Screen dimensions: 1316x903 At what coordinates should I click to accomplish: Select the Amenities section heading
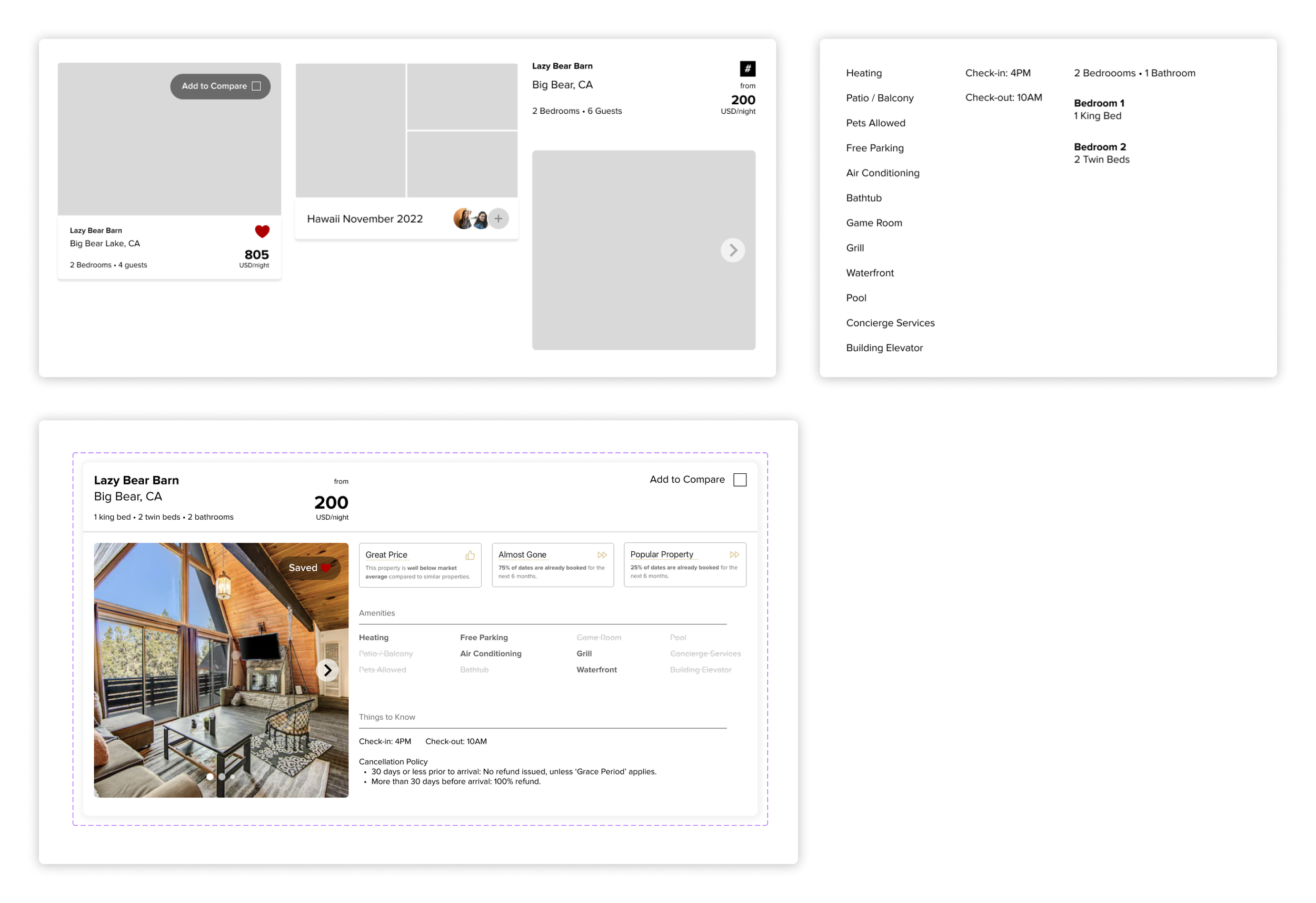(x=377, y=613)
